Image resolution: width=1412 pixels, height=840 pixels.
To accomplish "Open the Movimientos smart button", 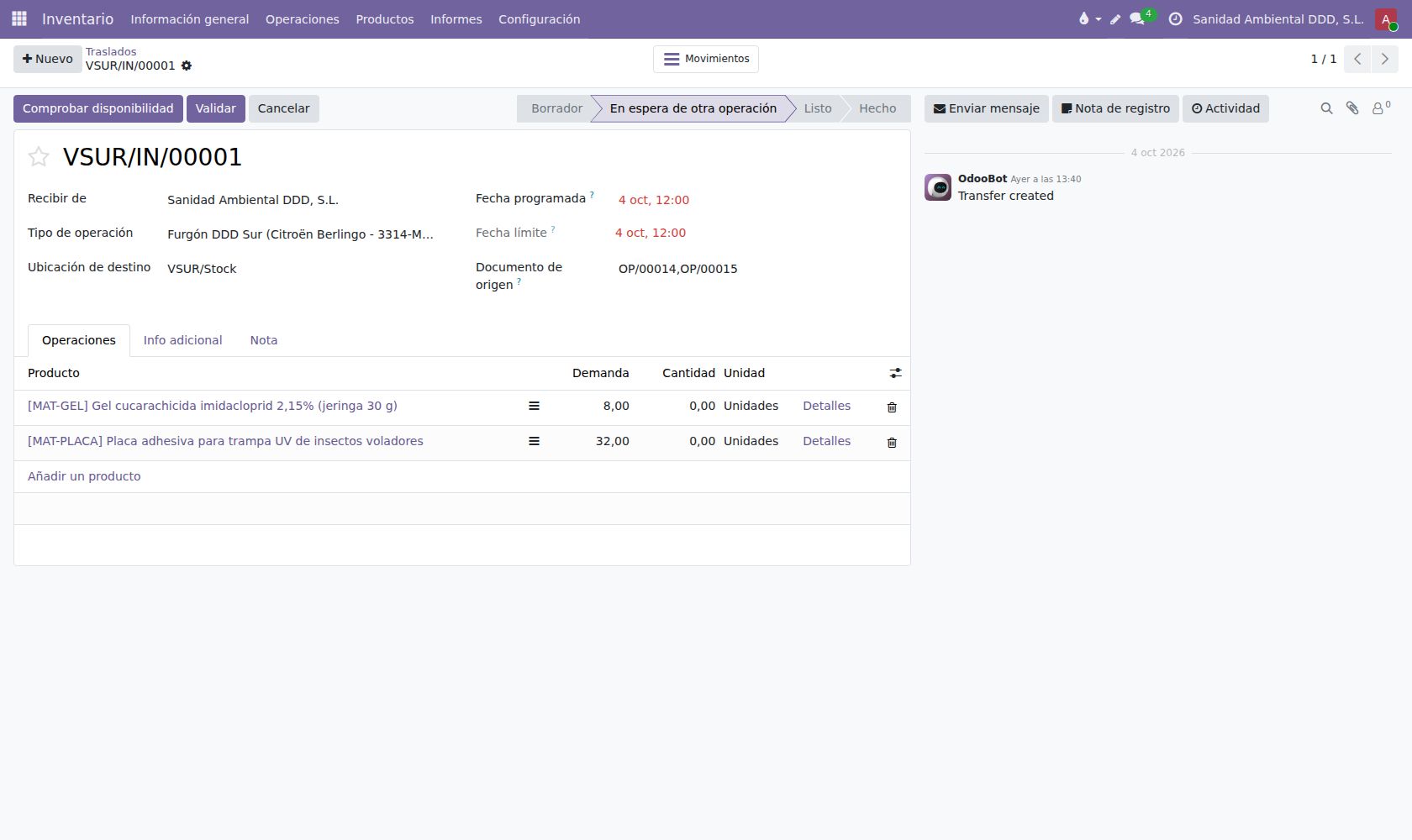I will tap(706, 59).
